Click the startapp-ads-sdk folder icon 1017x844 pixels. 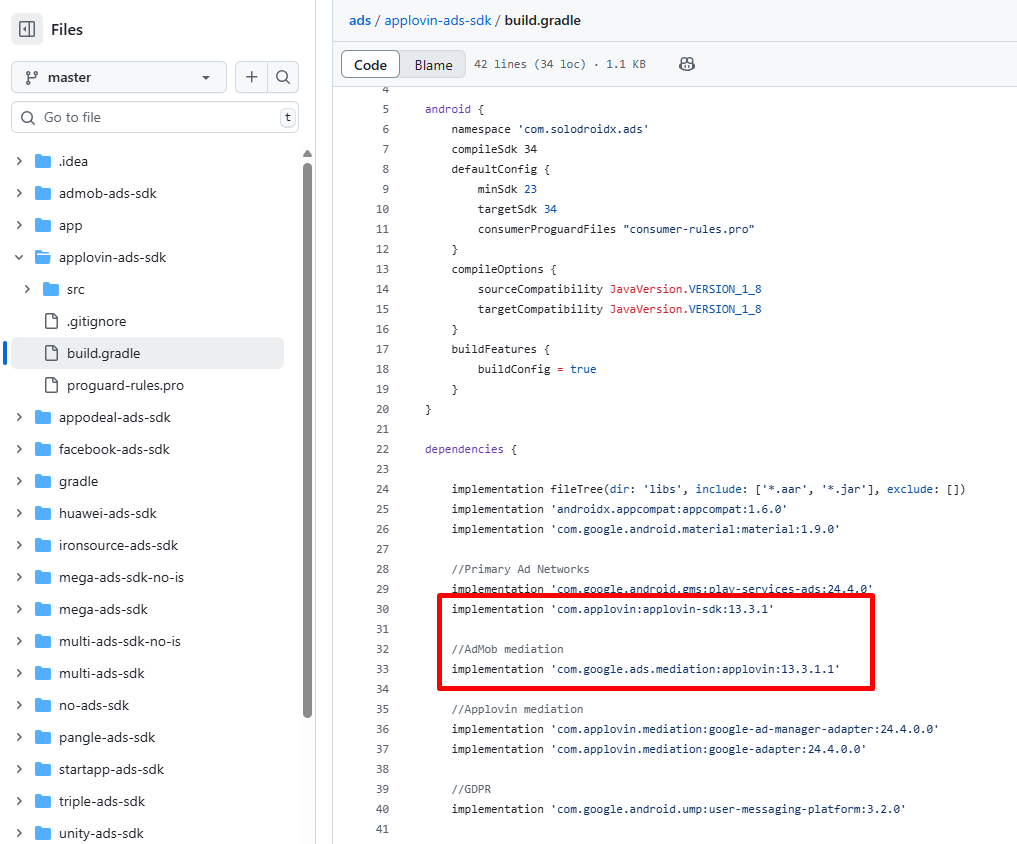coord(43,769)
